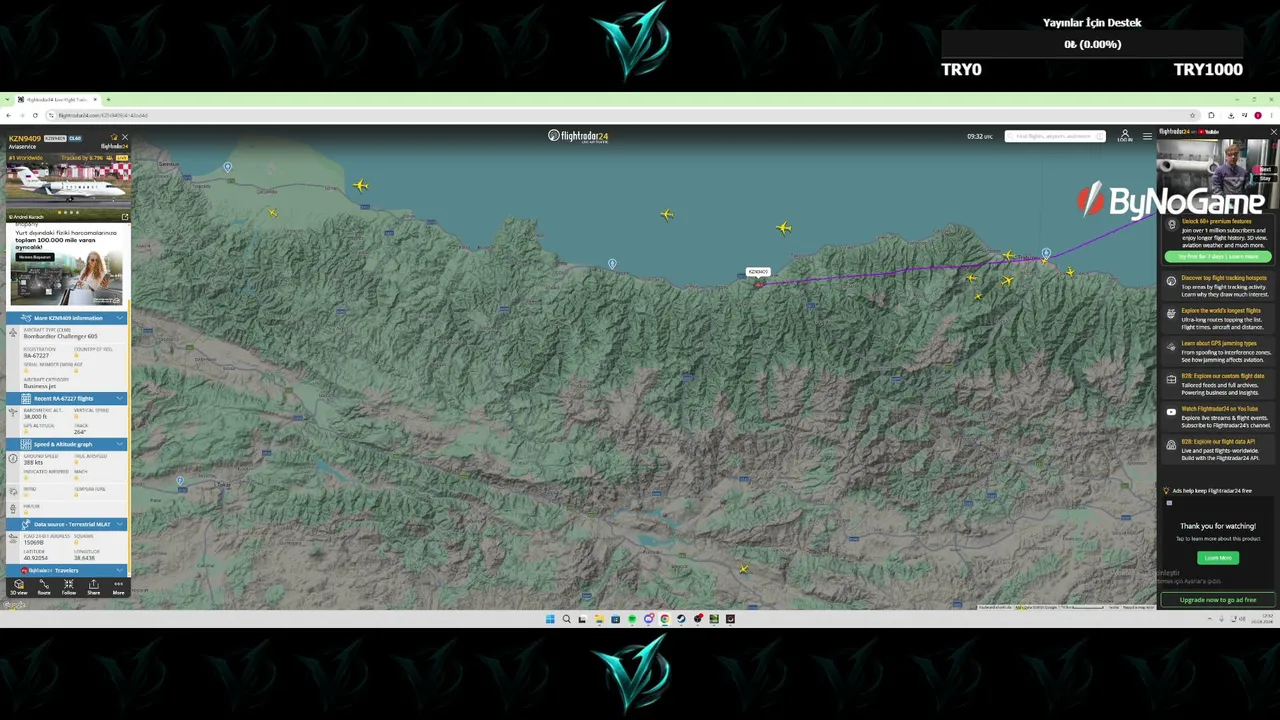Open the Windows Start menu
Viewport: 1280px width, 720px height.
[550, 619]
